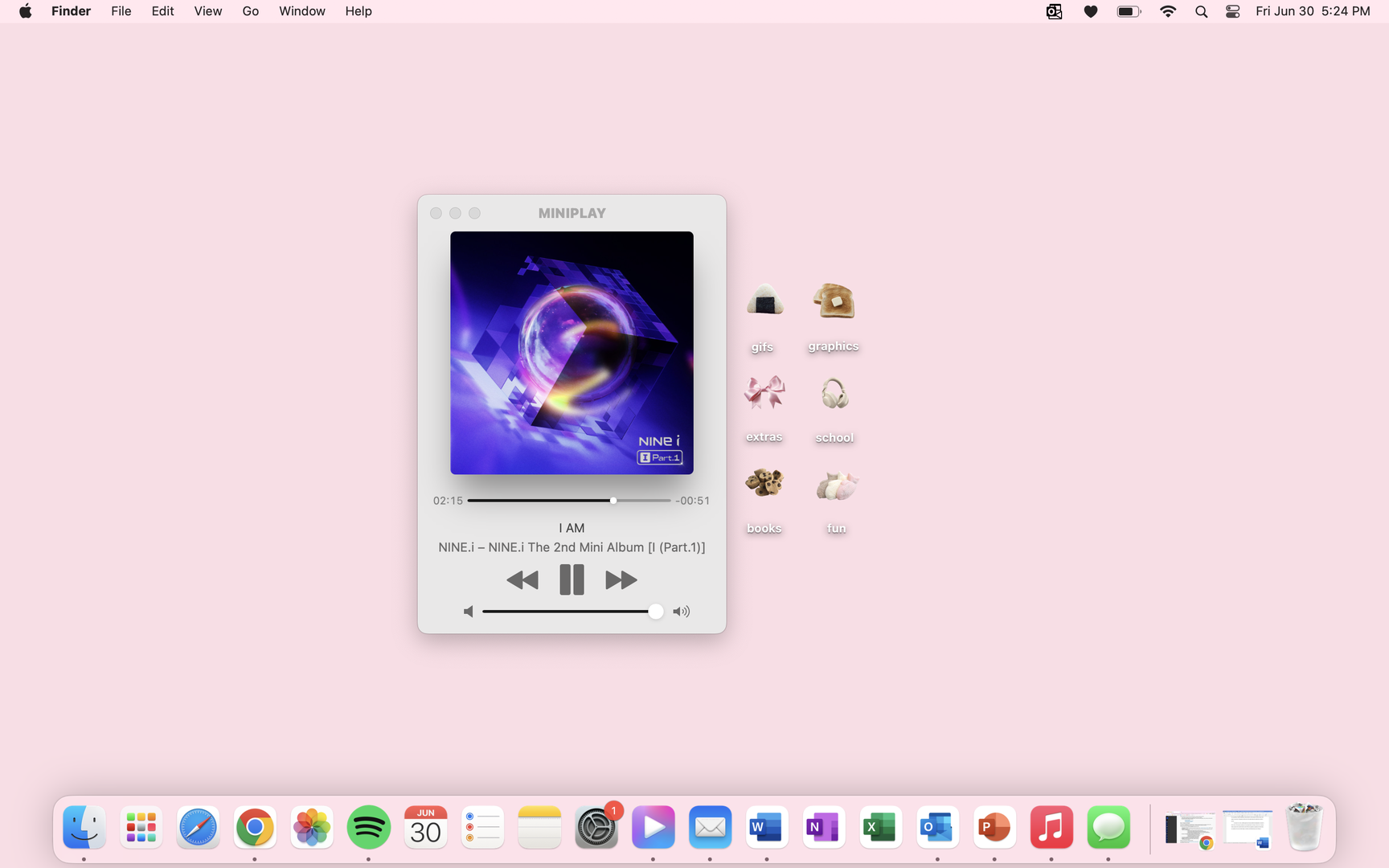
Task: Click the Outlook menu bar icon
Action: pos(1054,11)
